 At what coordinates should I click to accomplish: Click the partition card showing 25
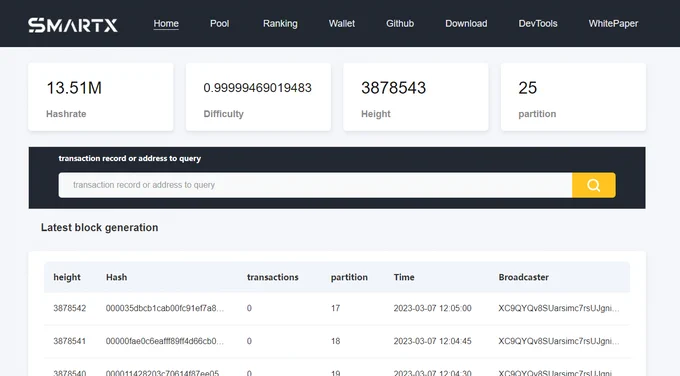coord(573,97)
